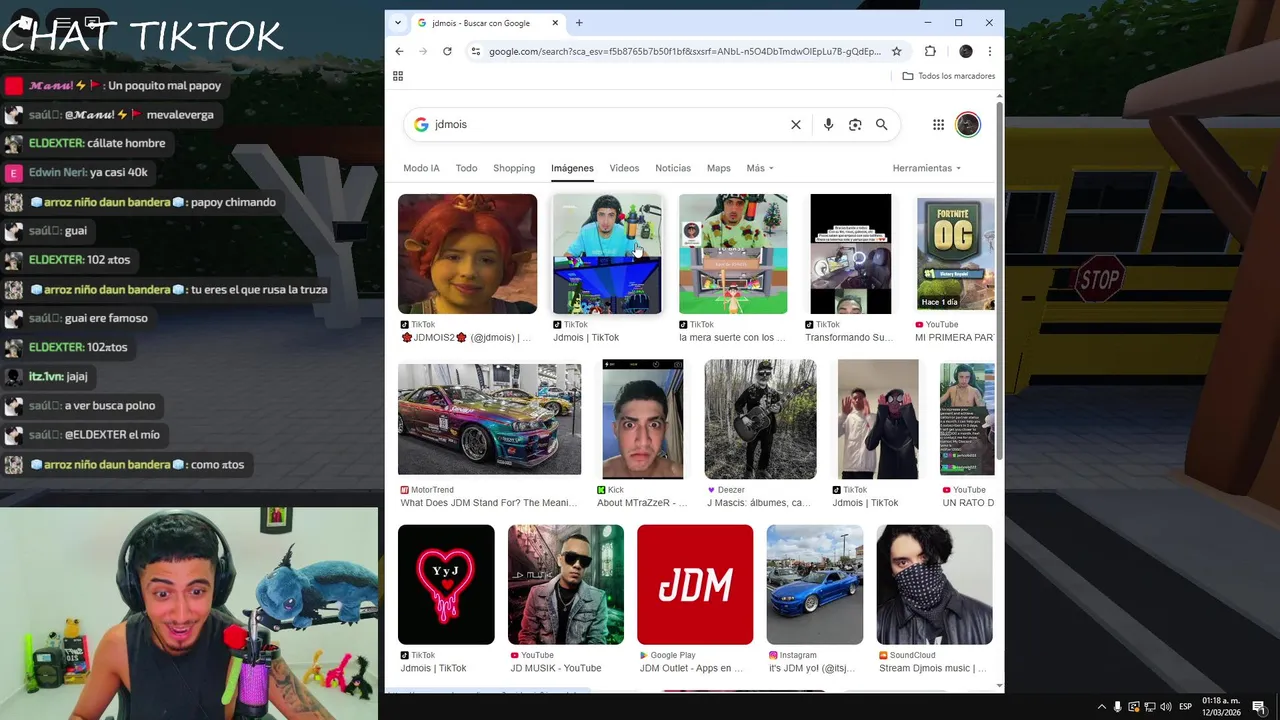This screenshot has width=1280, height=720.
Task: Open the site information icon in address bar
Action: tap(476, 51)
